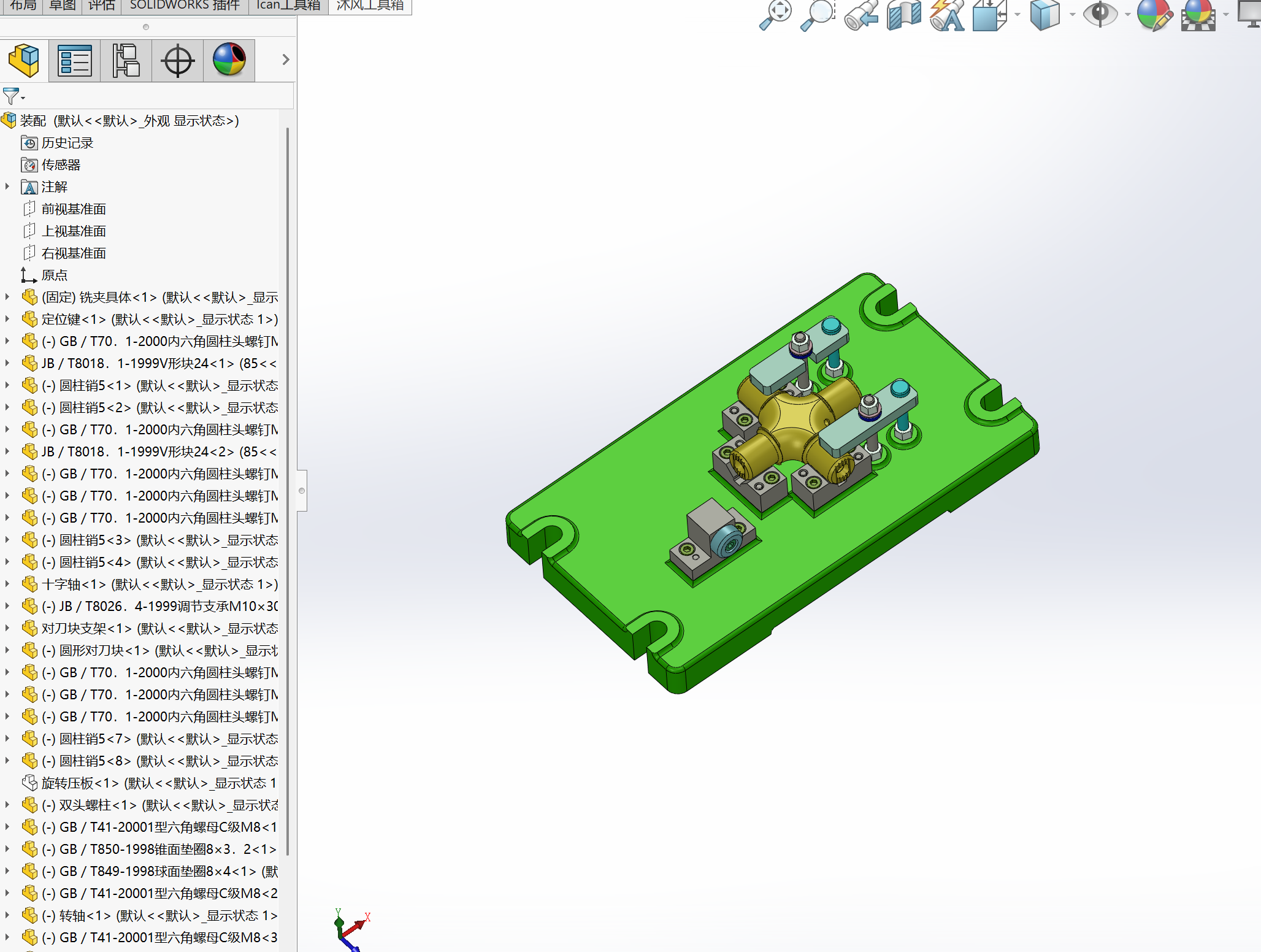Switch to the 评估 tab
The height and width of the screenshot is (952, 1261).
click(x=101, y=6)
